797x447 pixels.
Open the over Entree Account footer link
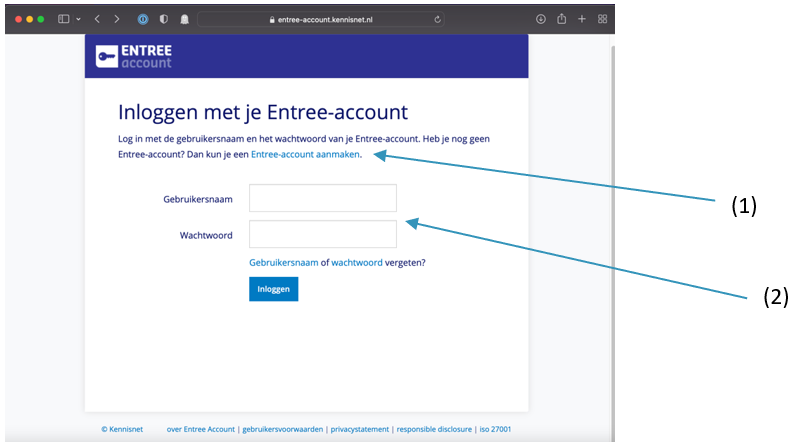click(x=201, y=429)
